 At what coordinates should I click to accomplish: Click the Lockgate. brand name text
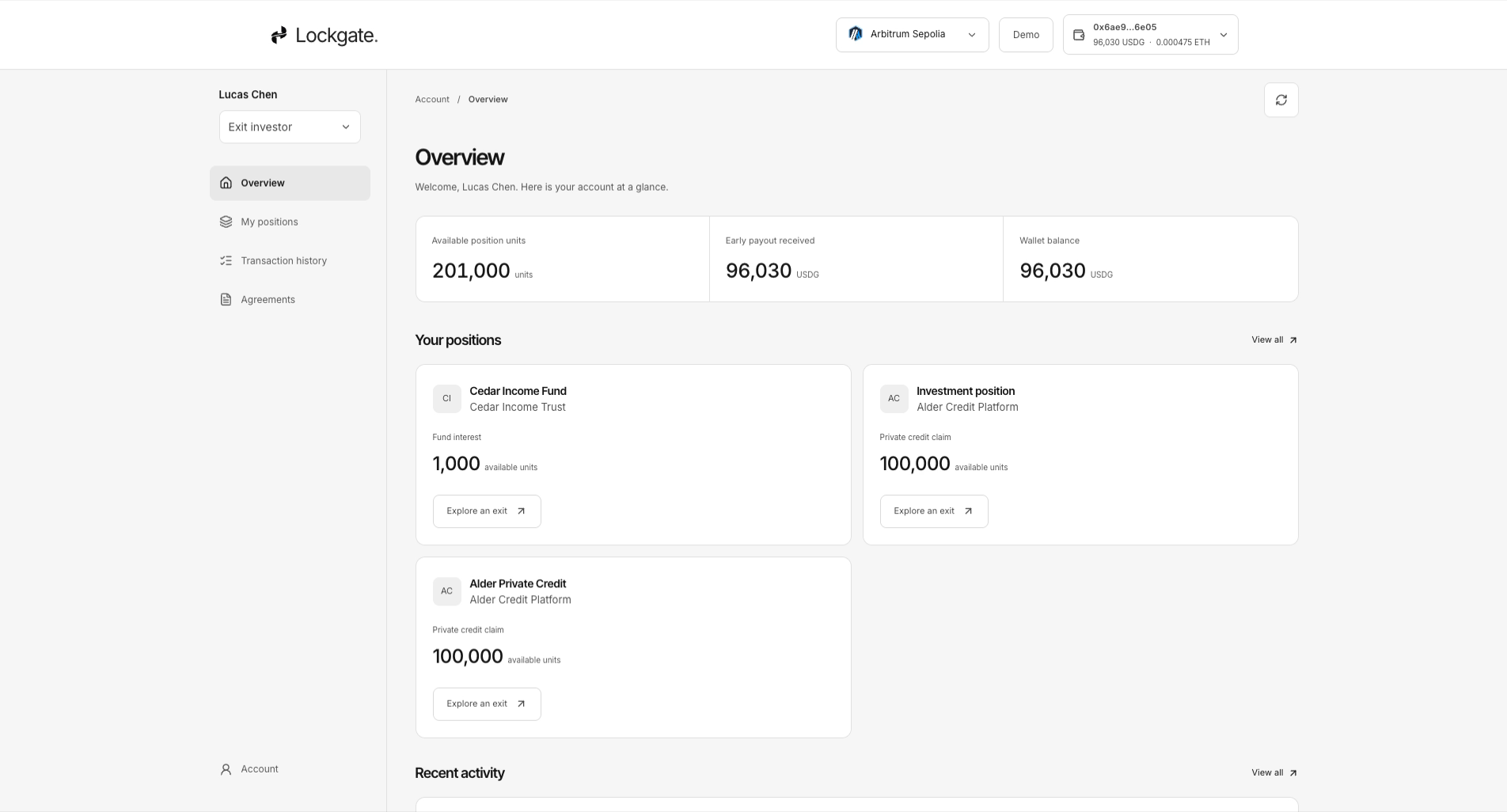point(336,36)
